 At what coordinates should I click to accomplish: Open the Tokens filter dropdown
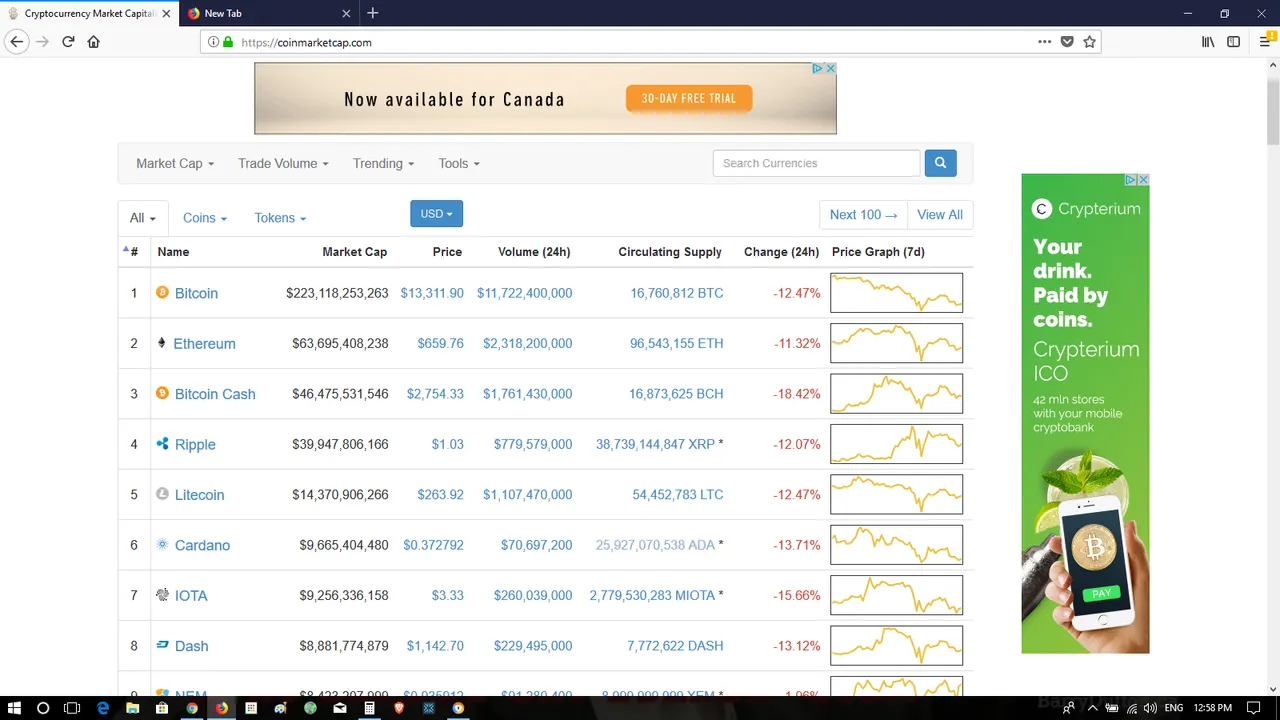(x=280, y=218)
